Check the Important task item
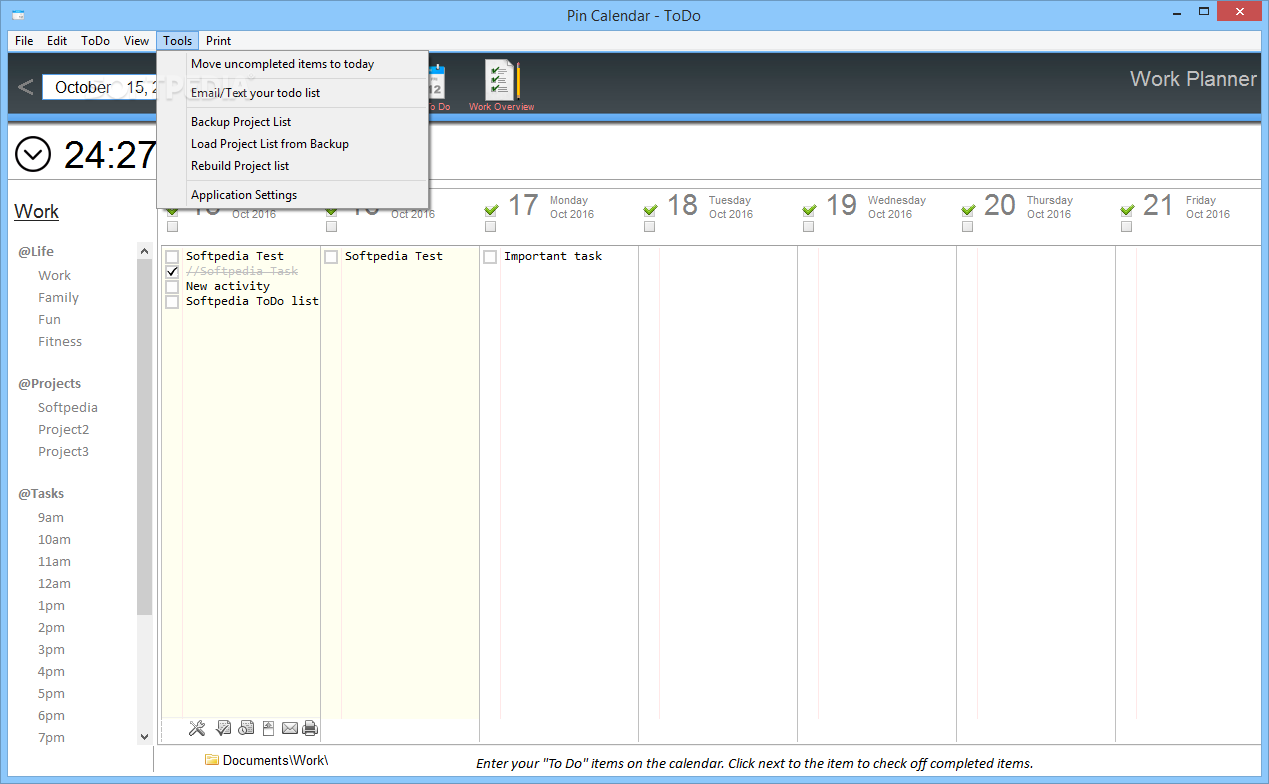 490,257
